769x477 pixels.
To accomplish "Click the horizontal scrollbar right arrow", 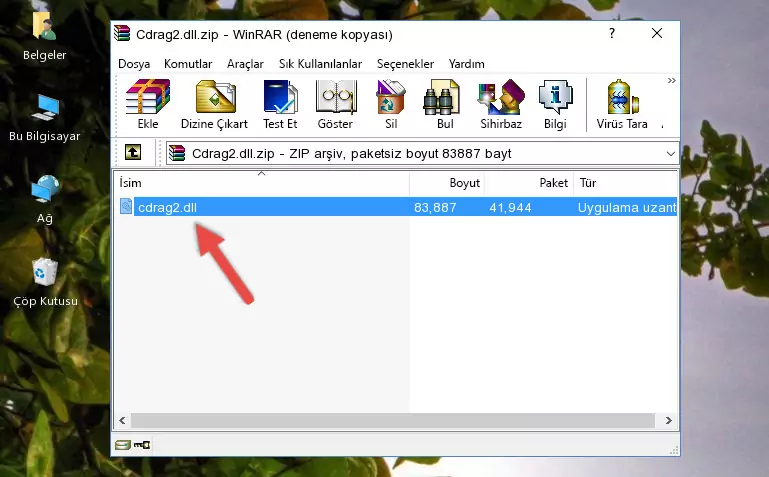I will click(x=668, y=420).
